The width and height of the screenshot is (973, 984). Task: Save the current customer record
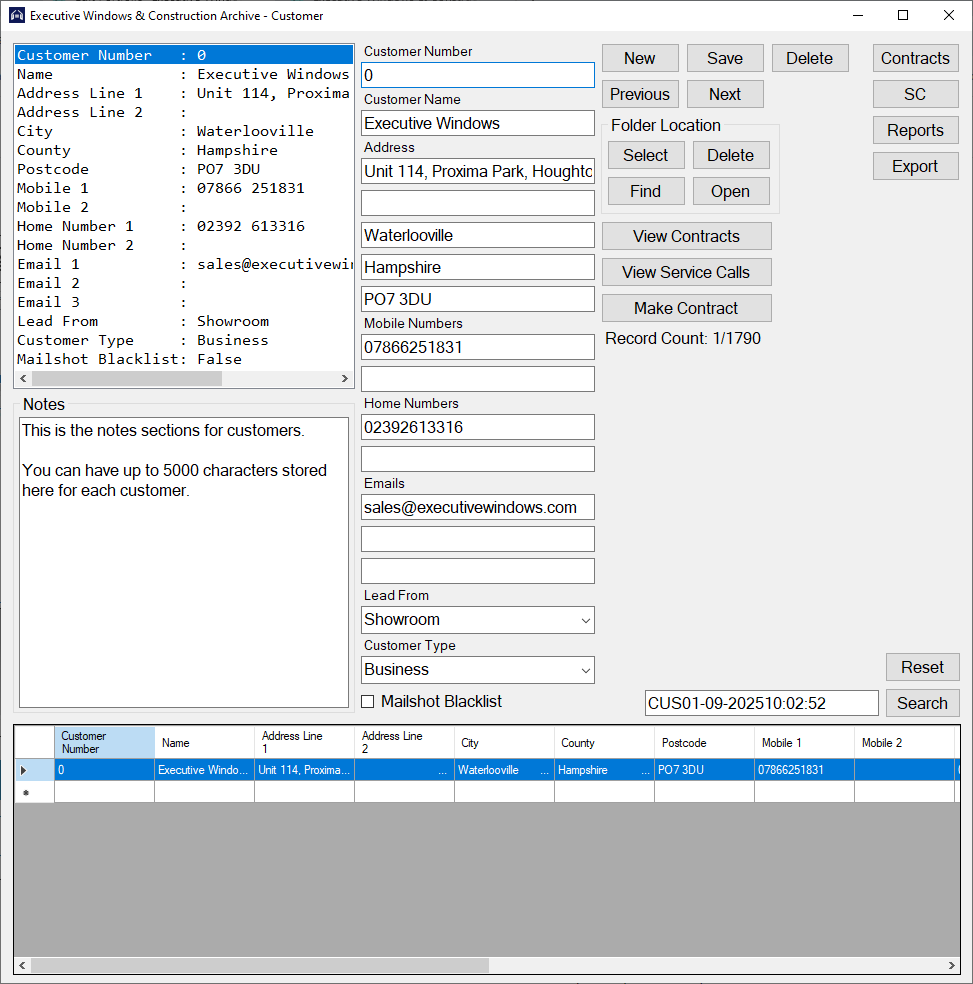pos(725,58)
